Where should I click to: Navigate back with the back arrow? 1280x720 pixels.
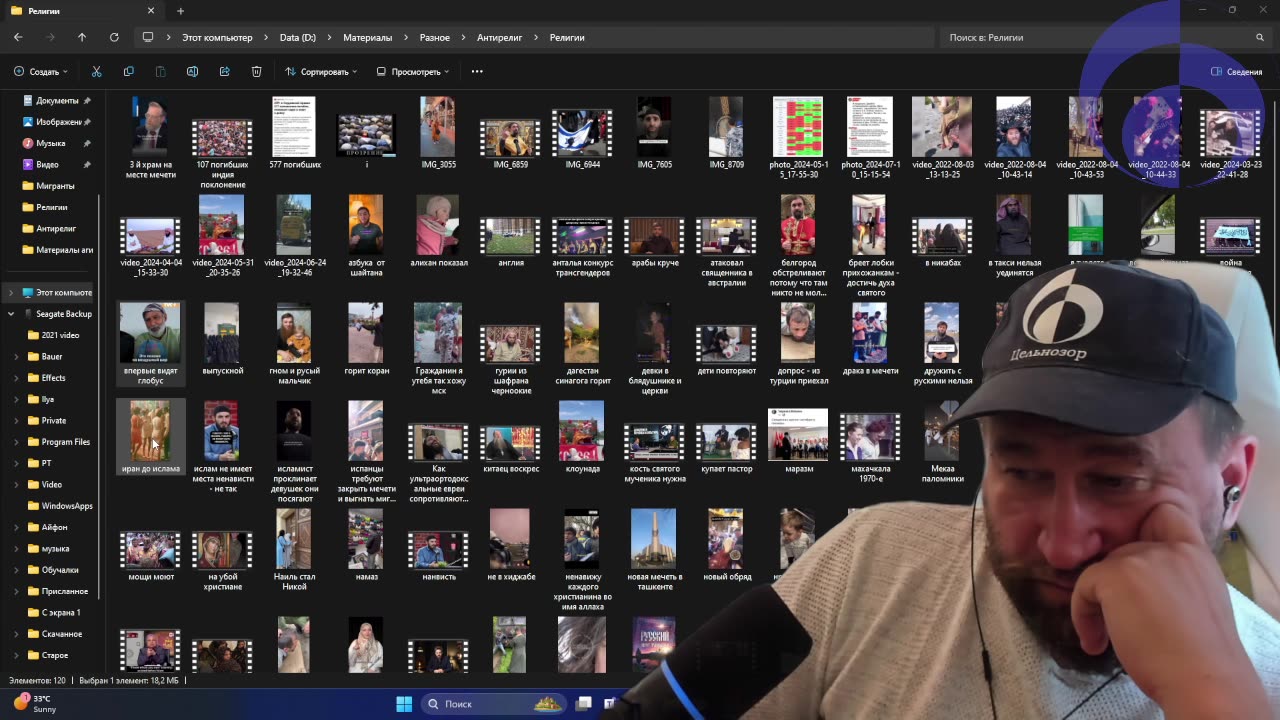pyautogui.click(x=18, y=37)
